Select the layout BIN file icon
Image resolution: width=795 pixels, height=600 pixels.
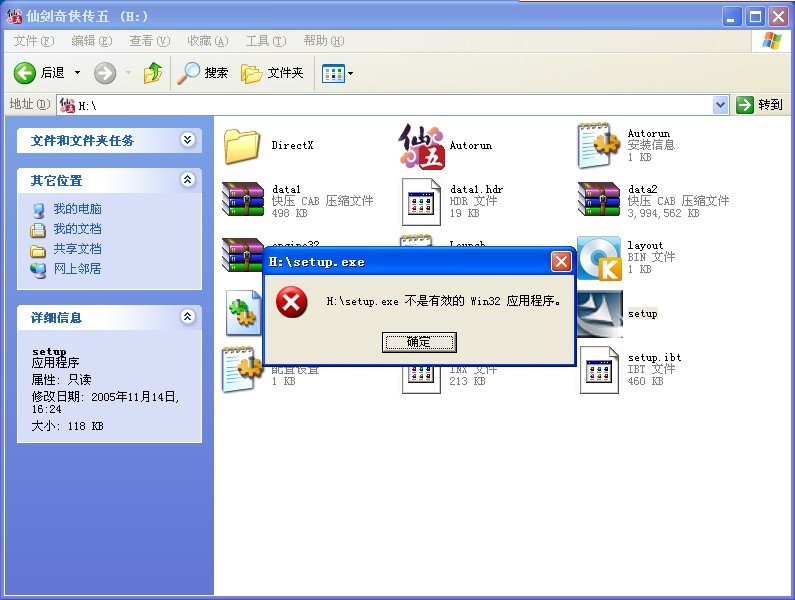click(599, 258)
